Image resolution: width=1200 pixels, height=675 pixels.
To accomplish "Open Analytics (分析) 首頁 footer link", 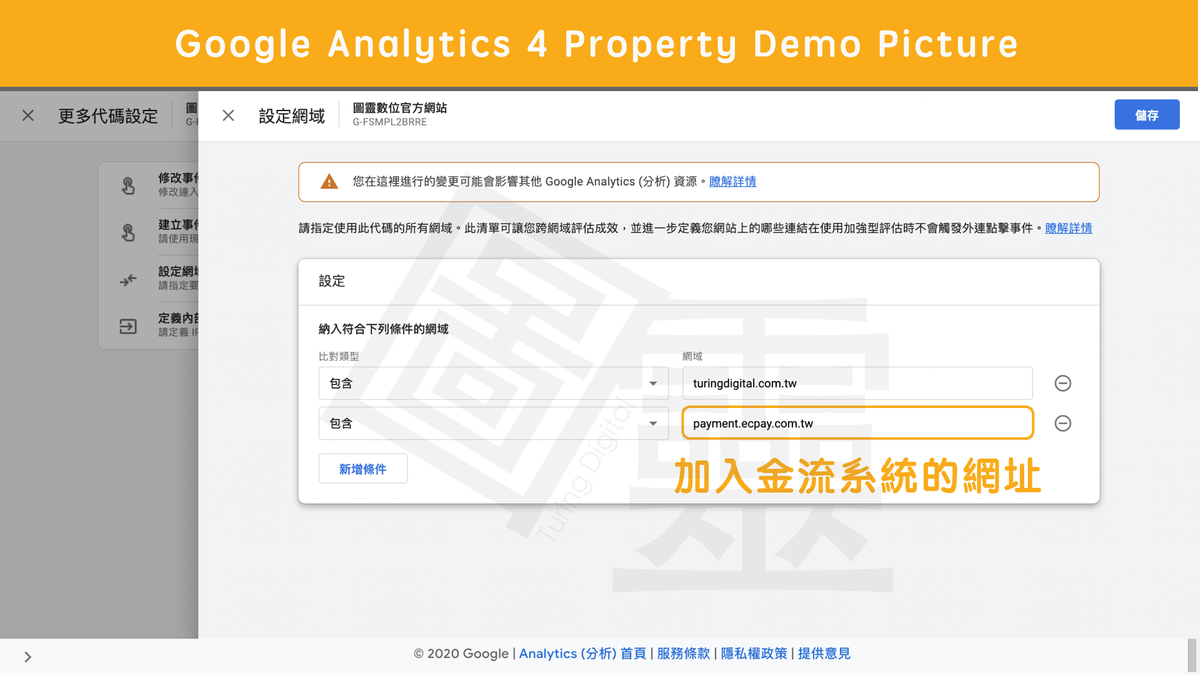I will tap(582, 654).
